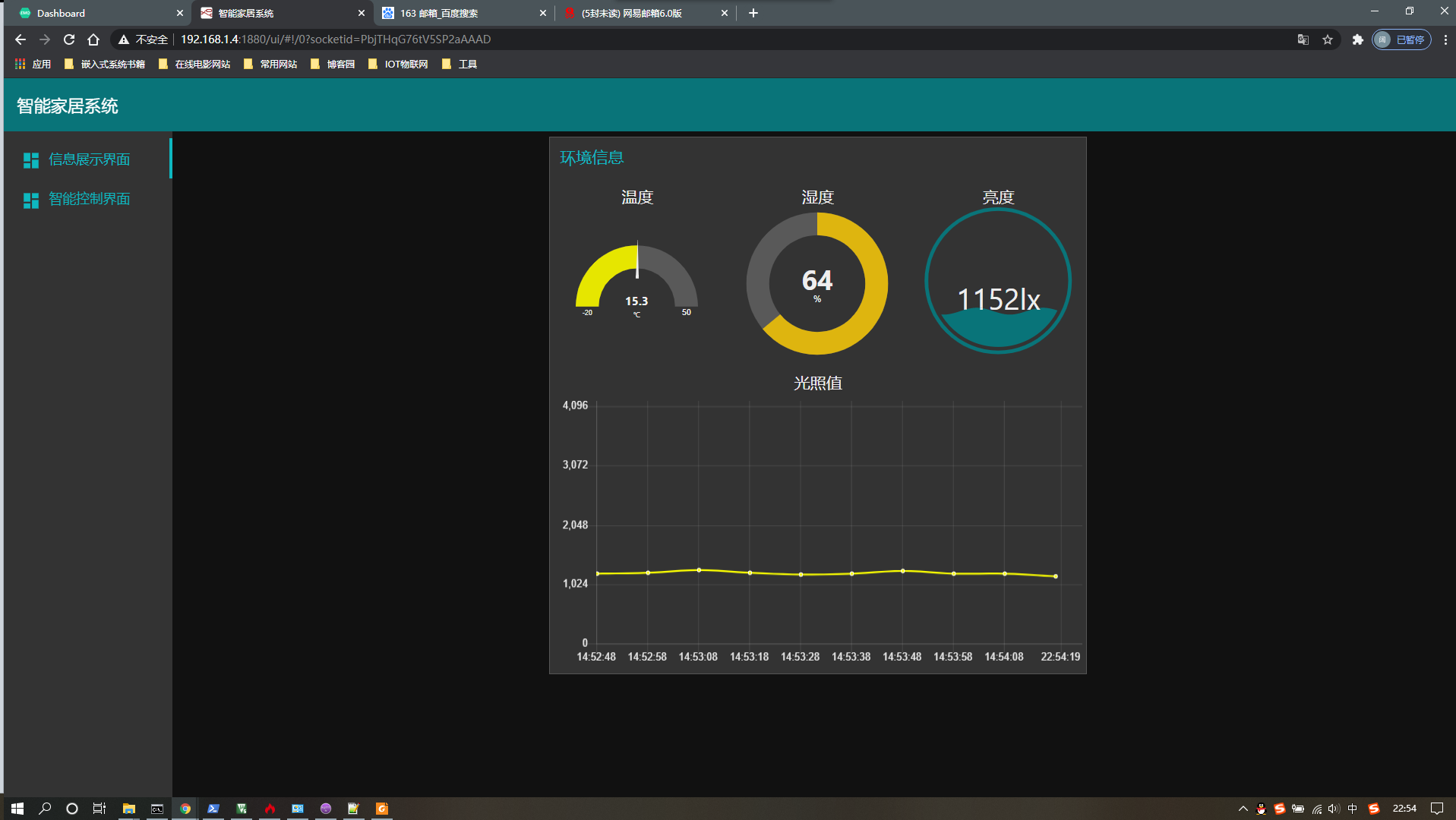This screenshot has height=820, width=1456.
Task: Open the red flame taskbar app
Action: click(x=270, y=809)
